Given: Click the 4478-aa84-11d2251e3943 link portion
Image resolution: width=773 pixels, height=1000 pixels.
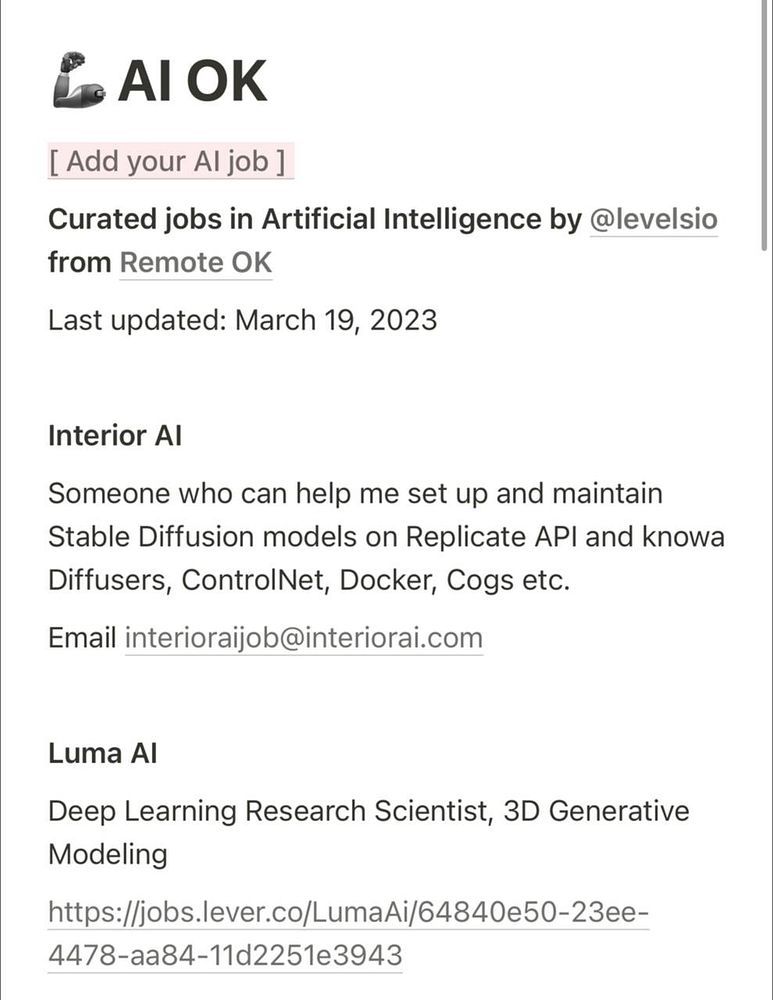Looking at the screenshot, I should (x=225, y=955).
